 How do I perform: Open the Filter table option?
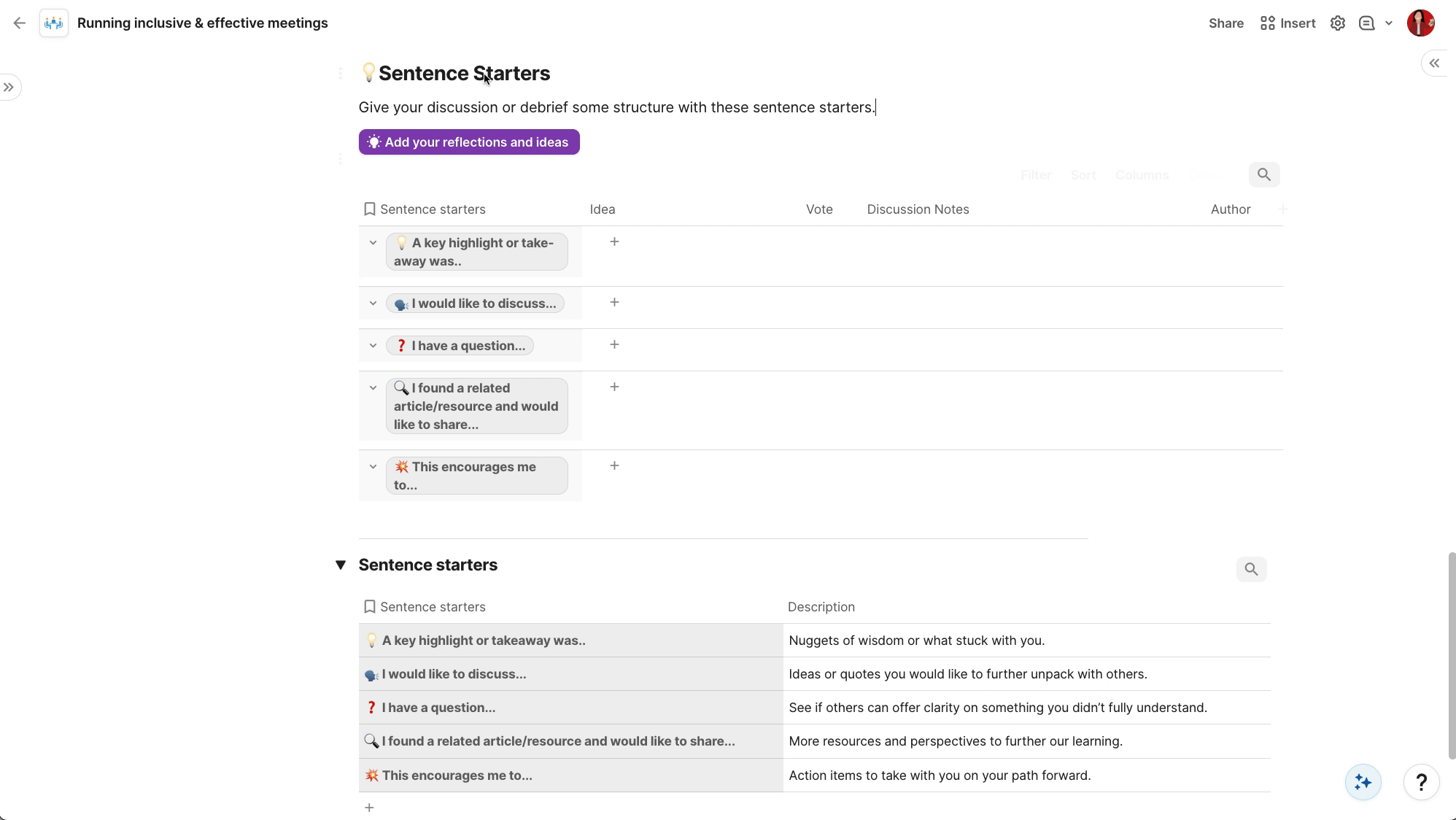[x=1036, y=175]
